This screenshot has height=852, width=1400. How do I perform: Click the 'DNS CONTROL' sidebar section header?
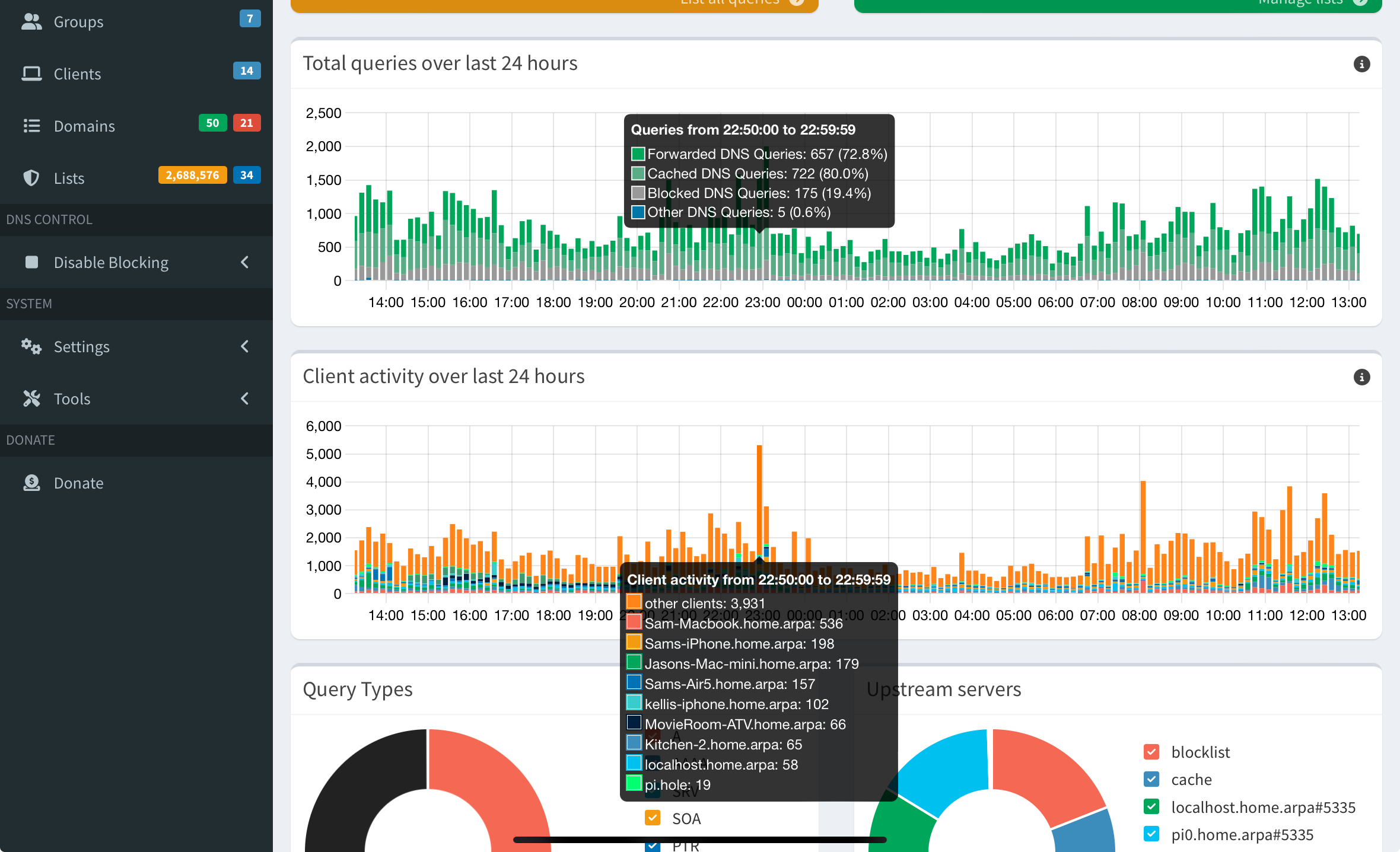coord(49,219)
